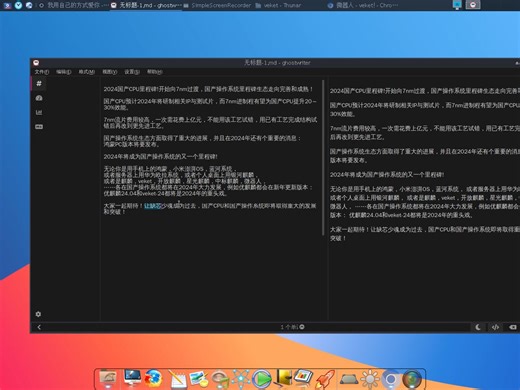Click the ghostwriter app icon in title bar

point(36,63)
